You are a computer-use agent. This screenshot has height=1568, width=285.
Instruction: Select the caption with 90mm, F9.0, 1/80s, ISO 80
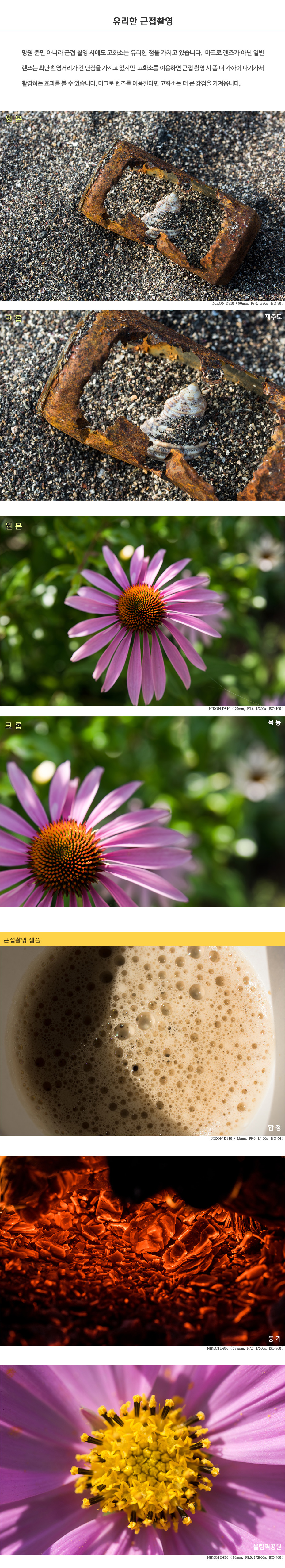coord(247,304)
